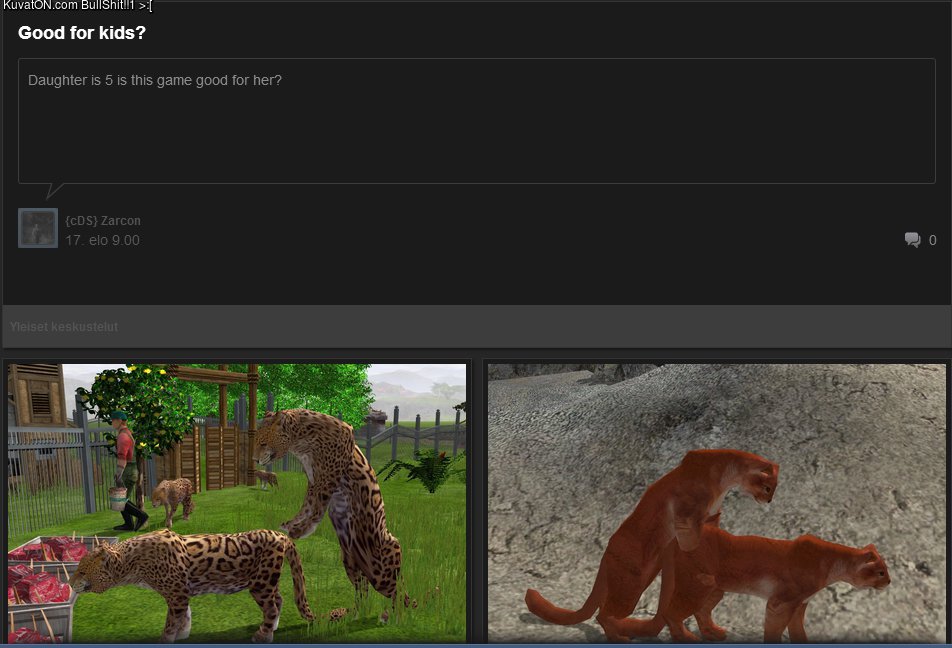This screenshot has height=648, width=952.
Task: Click the KuvatON.com watermark text
Action: click(77, 6)
